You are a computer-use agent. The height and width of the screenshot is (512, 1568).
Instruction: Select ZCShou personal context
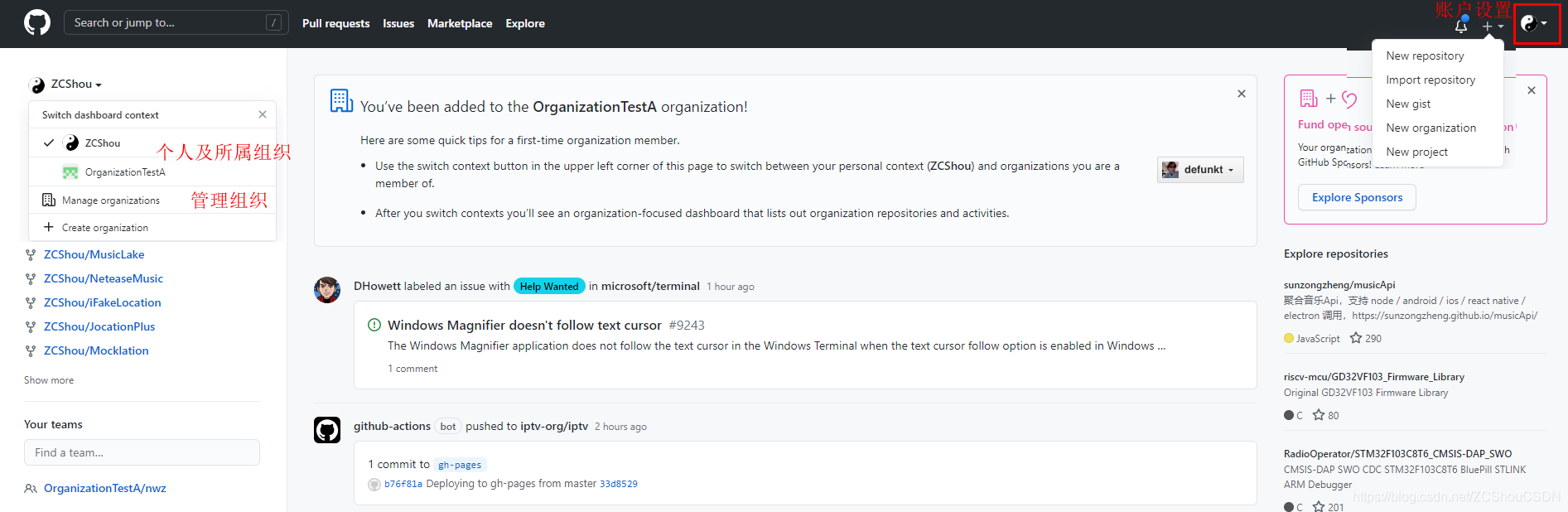(152, 143)
